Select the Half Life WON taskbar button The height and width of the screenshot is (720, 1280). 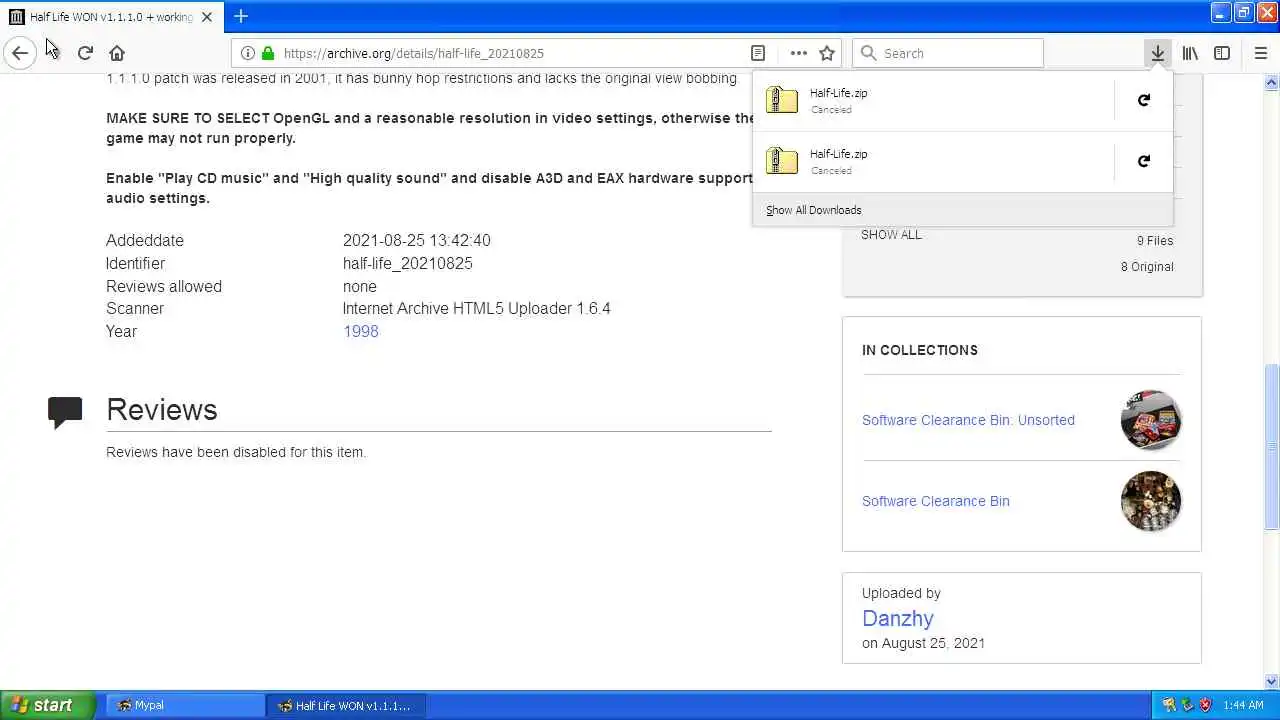[346, 705]
